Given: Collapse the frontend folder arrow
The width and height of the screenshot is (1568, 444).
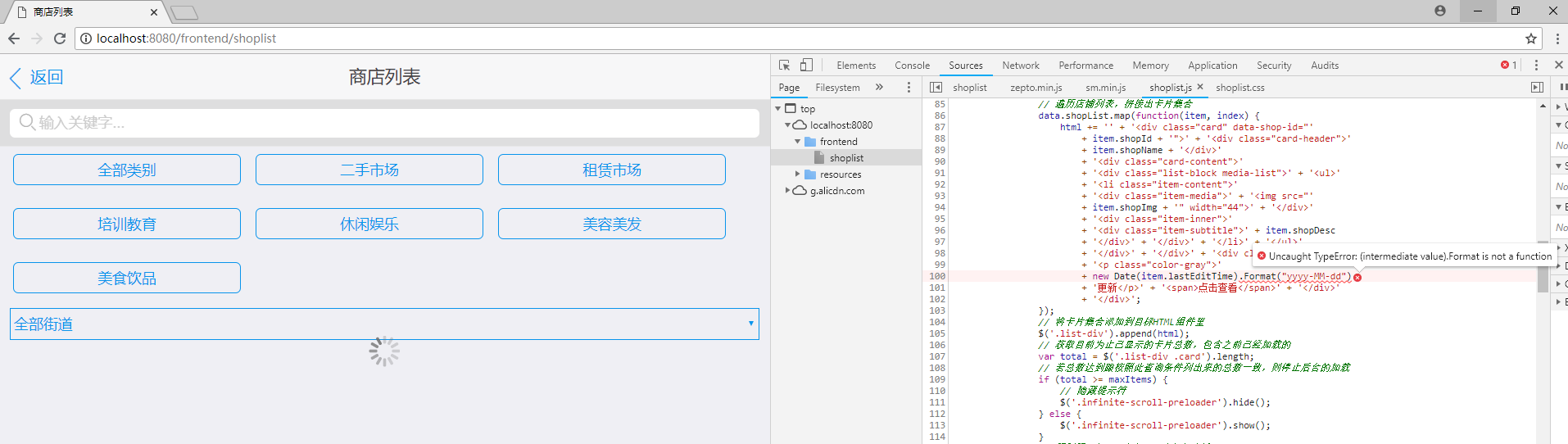Looking at the screenshot, I should coord(798,142).
